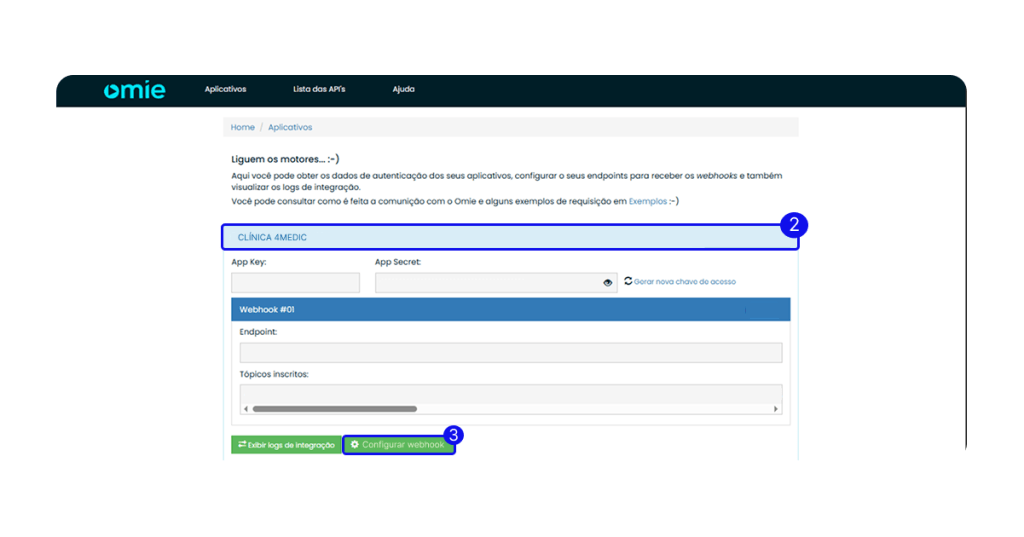Screen dimensions: 1024x537
Task: Focus the App Secret field
Action: (487, 283)
